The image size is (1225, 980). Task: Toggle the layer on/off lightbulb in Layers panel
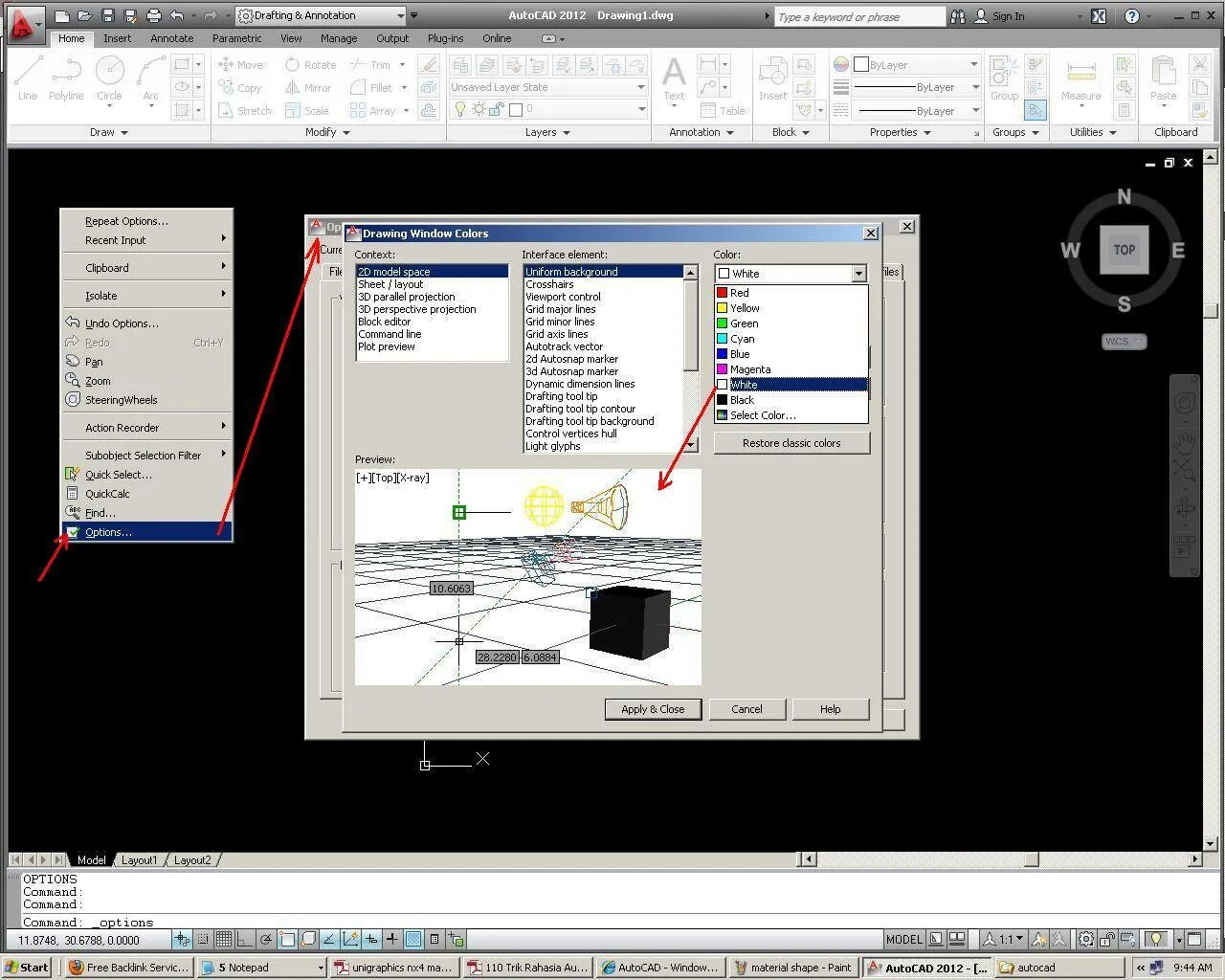(x=460, y=110)
